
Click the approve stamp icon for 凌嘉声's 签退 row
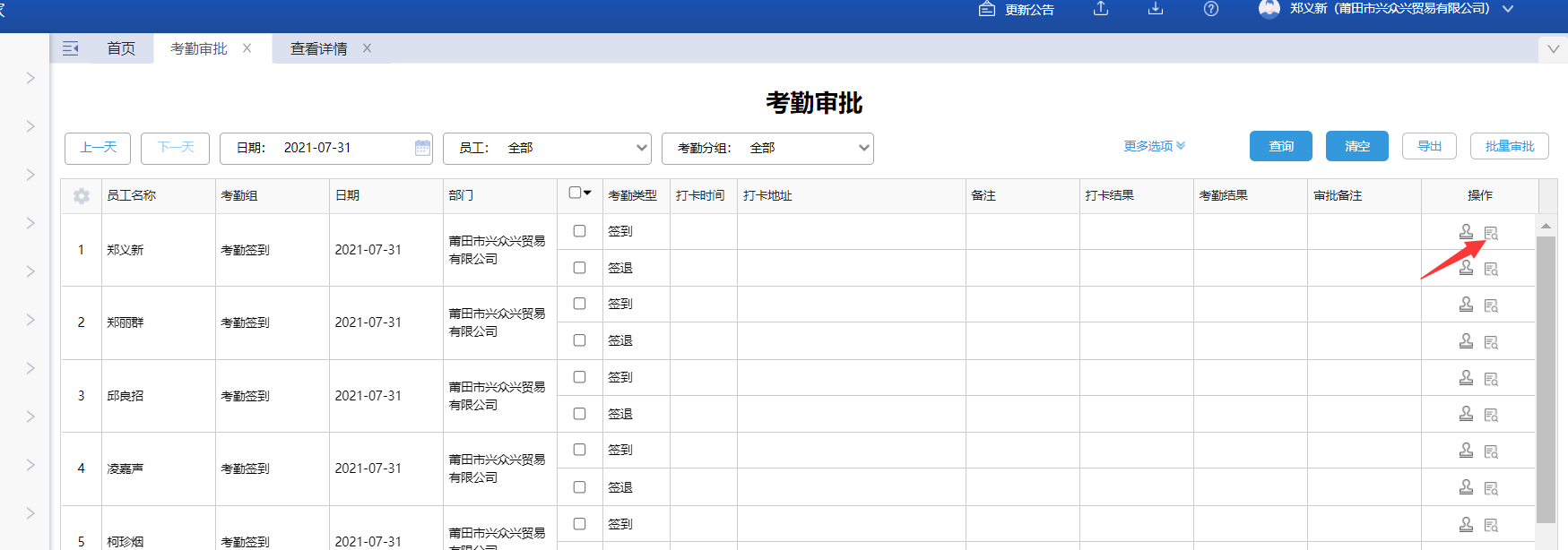[x=1466, y=486]
